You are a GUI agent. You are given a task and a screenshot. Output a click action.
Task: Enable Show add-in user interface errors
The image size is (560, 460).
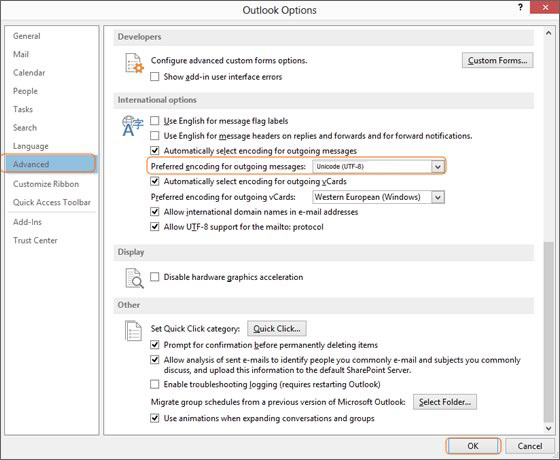[155, 77]
